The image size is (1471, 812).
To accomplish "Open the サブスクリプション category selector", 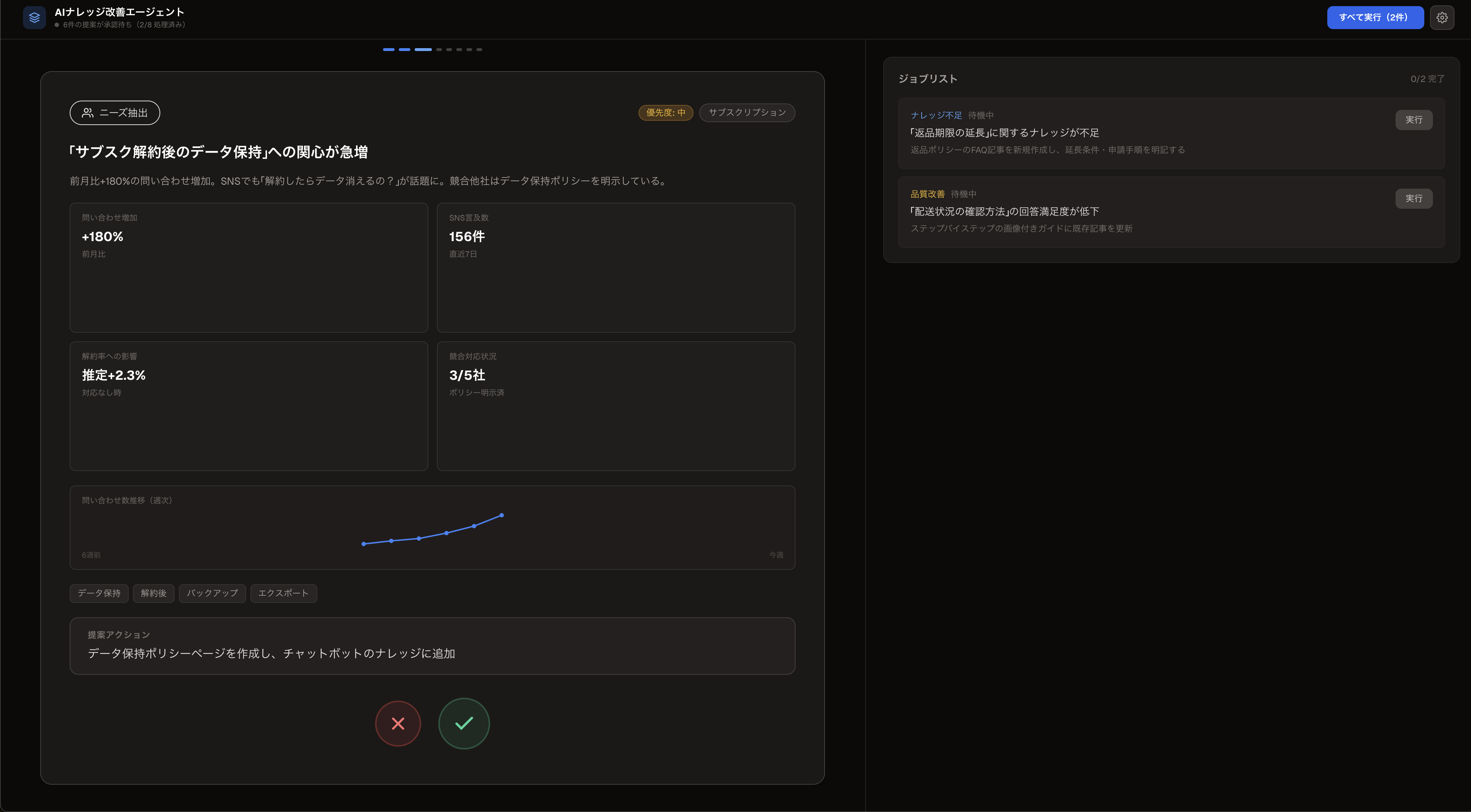I will click(746, 112).
